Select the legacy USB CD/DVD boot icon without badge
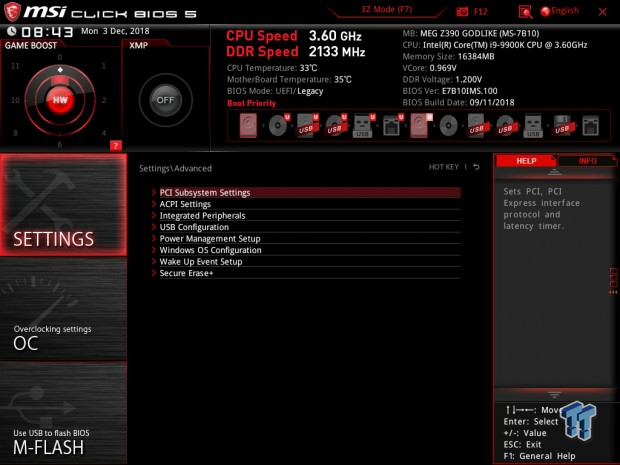The image size is (620, 465). tap(505, 126)
